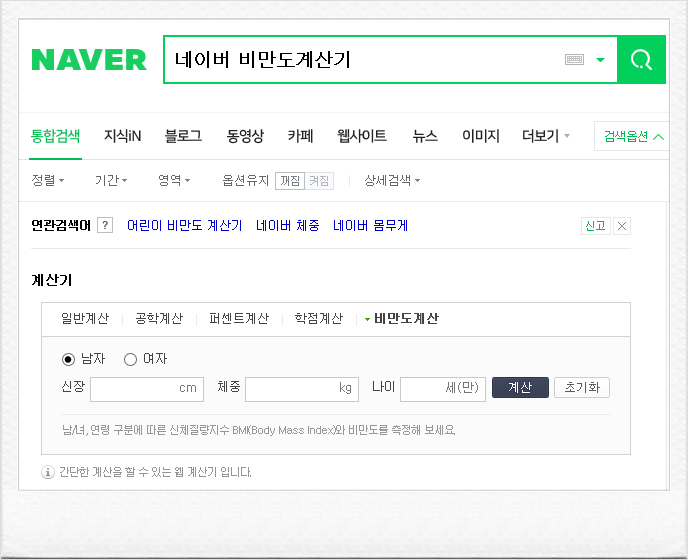Click the 연관검색어 help question mark icon

click(x=105, y=225)
